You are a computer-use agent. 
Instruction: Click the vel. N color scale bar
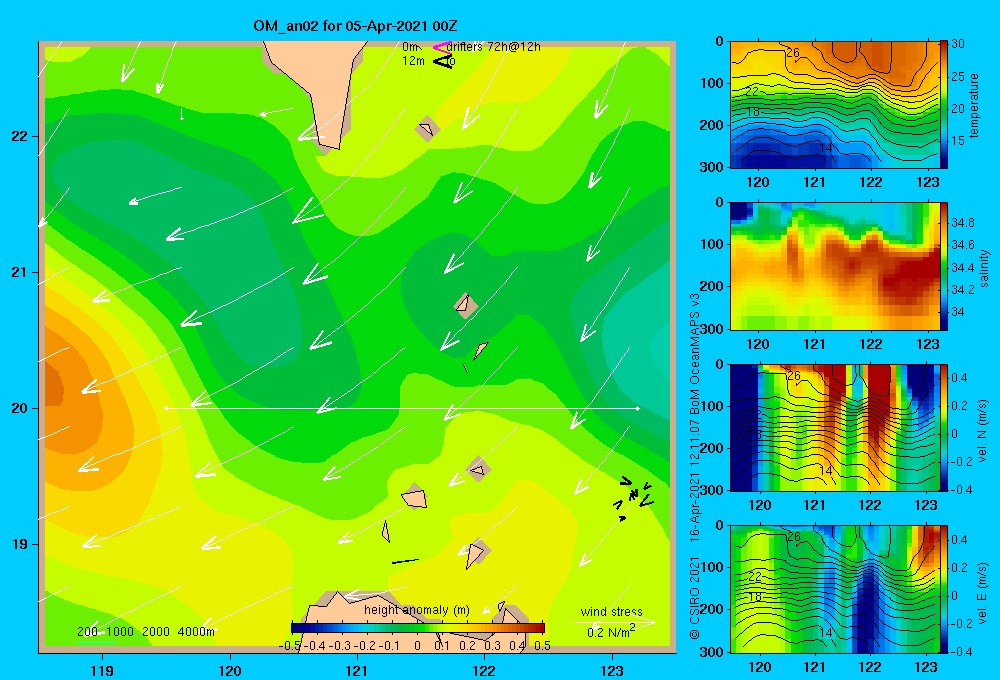point(943,427)
